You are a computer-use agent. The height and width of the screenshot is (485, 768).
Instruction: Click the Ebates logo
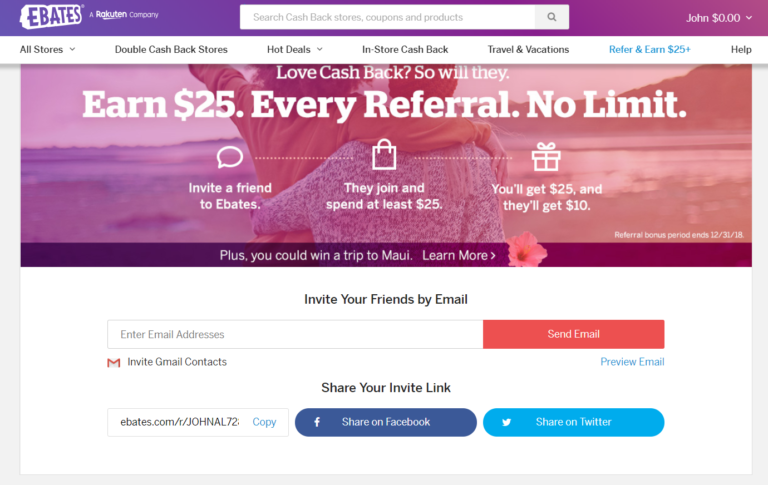(51, 16)
